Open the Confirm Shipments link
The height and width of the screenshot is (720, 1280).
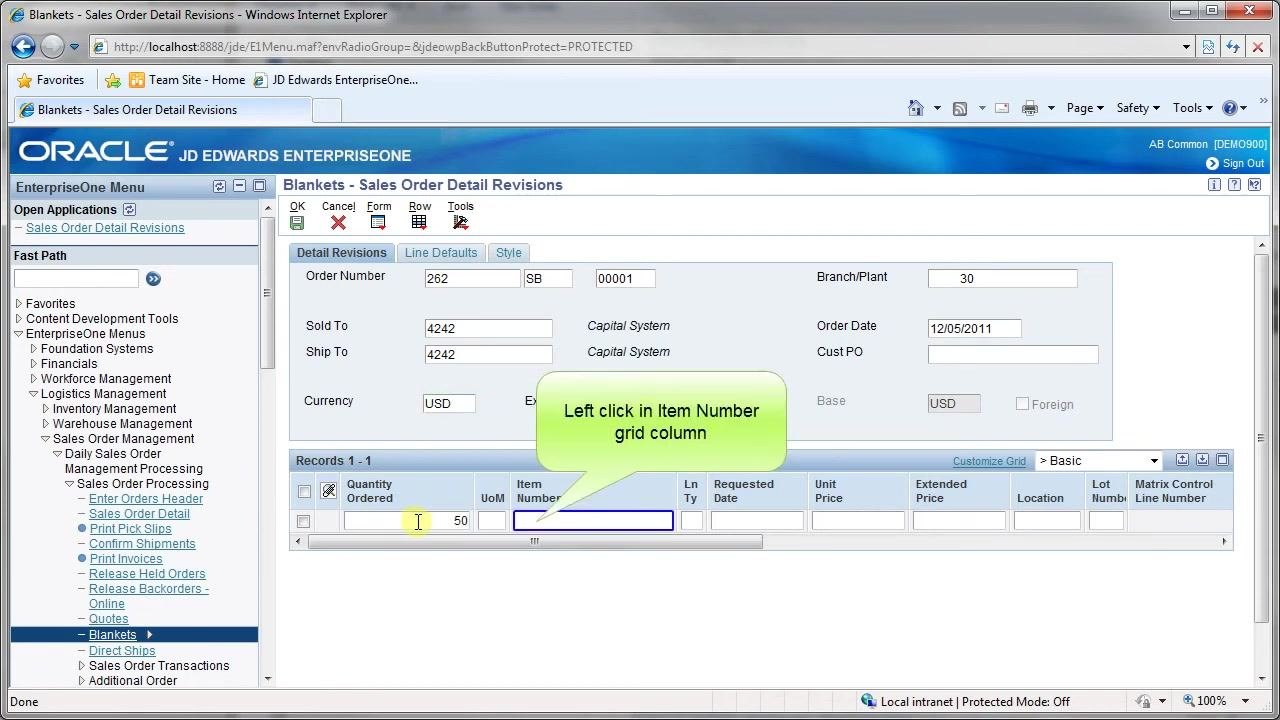pyautogui.click(x=142, y=544)
